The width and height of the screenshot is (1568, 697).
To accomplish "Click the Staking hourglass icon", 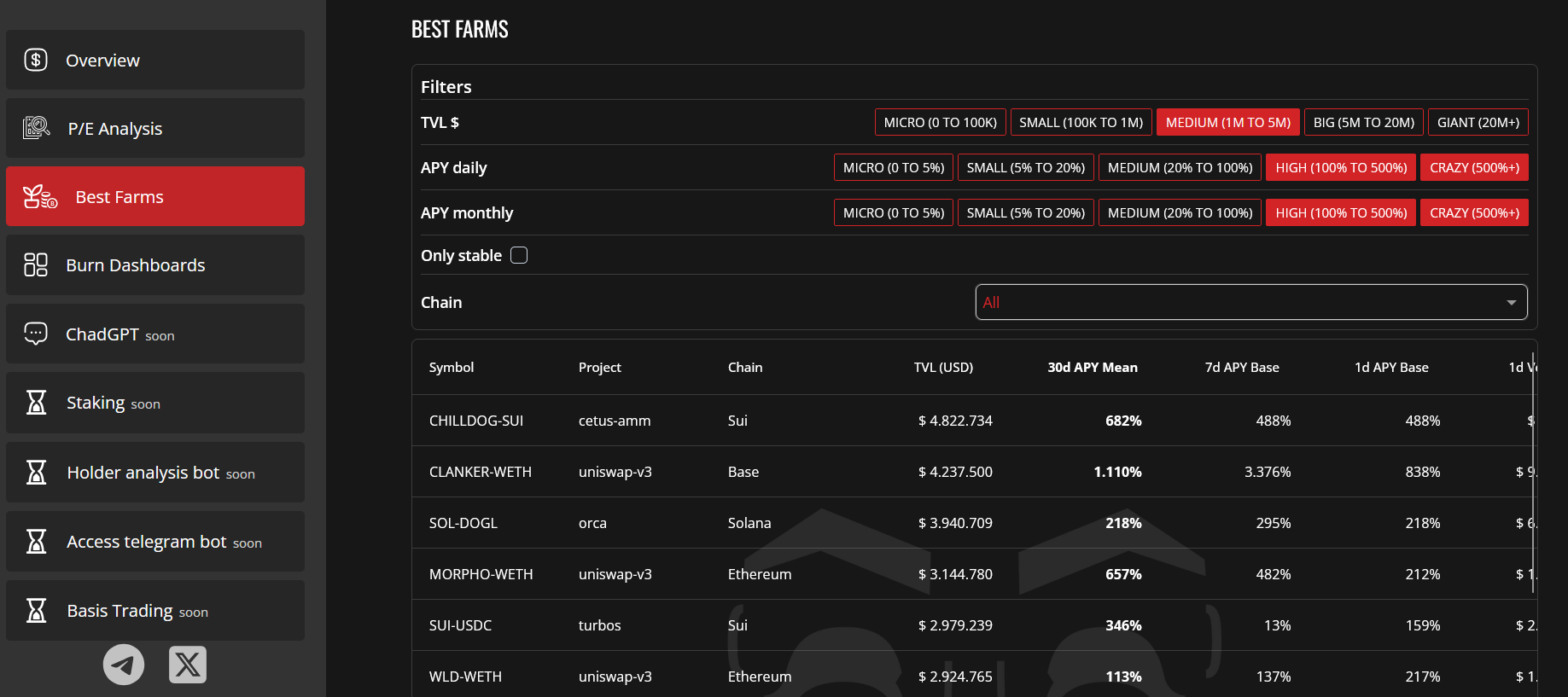I will pyautogui.click(x=36, y=403).
